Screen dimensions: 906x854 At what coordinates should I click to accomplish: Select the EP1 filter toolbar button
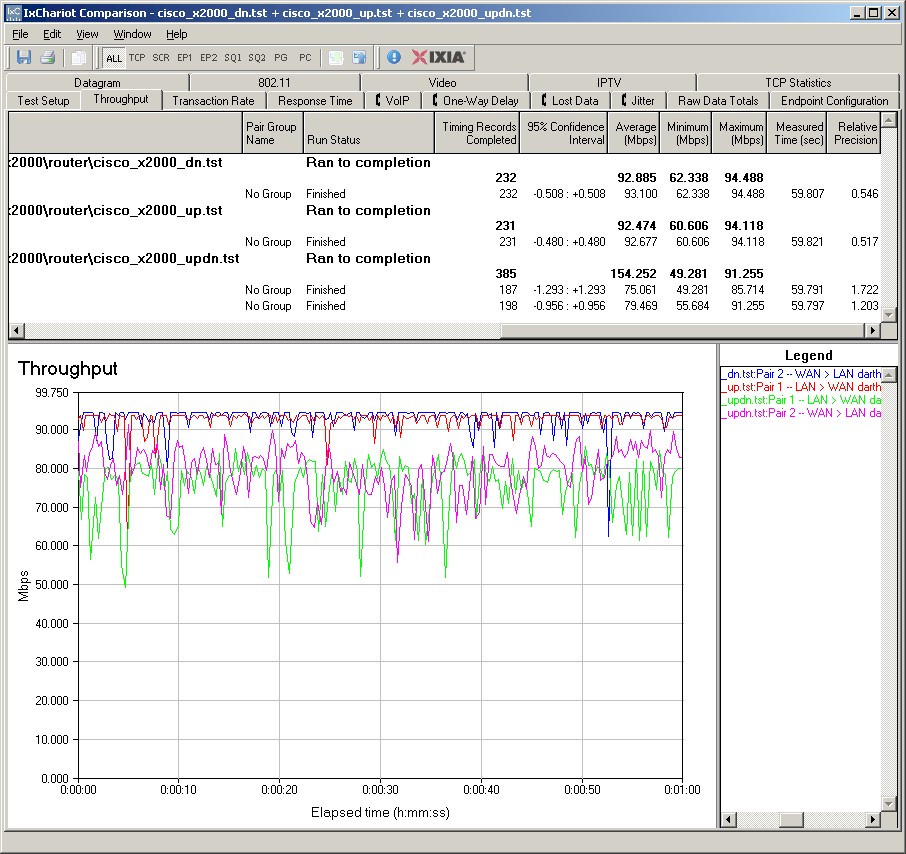(x=185, y=58)
